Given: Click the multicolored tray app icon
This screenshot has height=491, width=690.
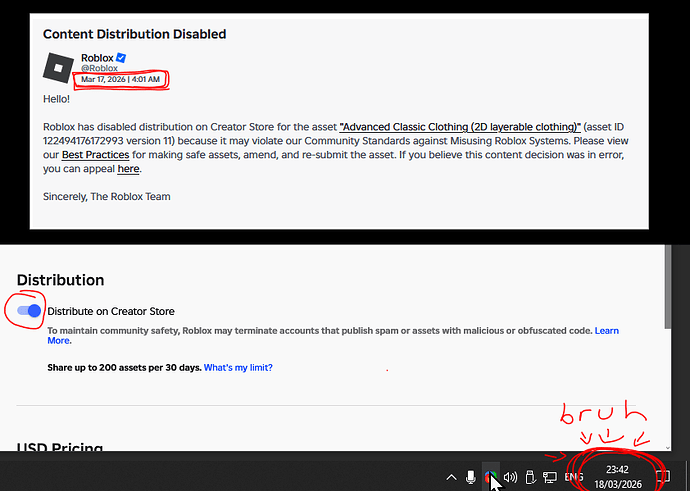Looking at the screenshot, I should tap(491, 476).
